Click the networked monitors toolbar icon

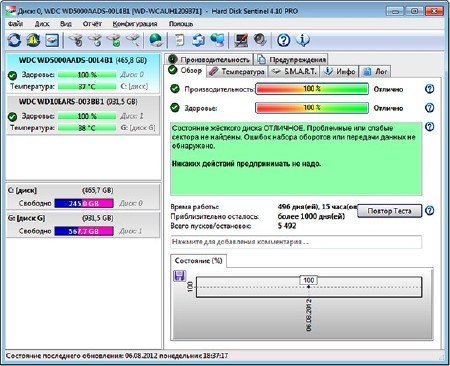(x=218, y=40)
